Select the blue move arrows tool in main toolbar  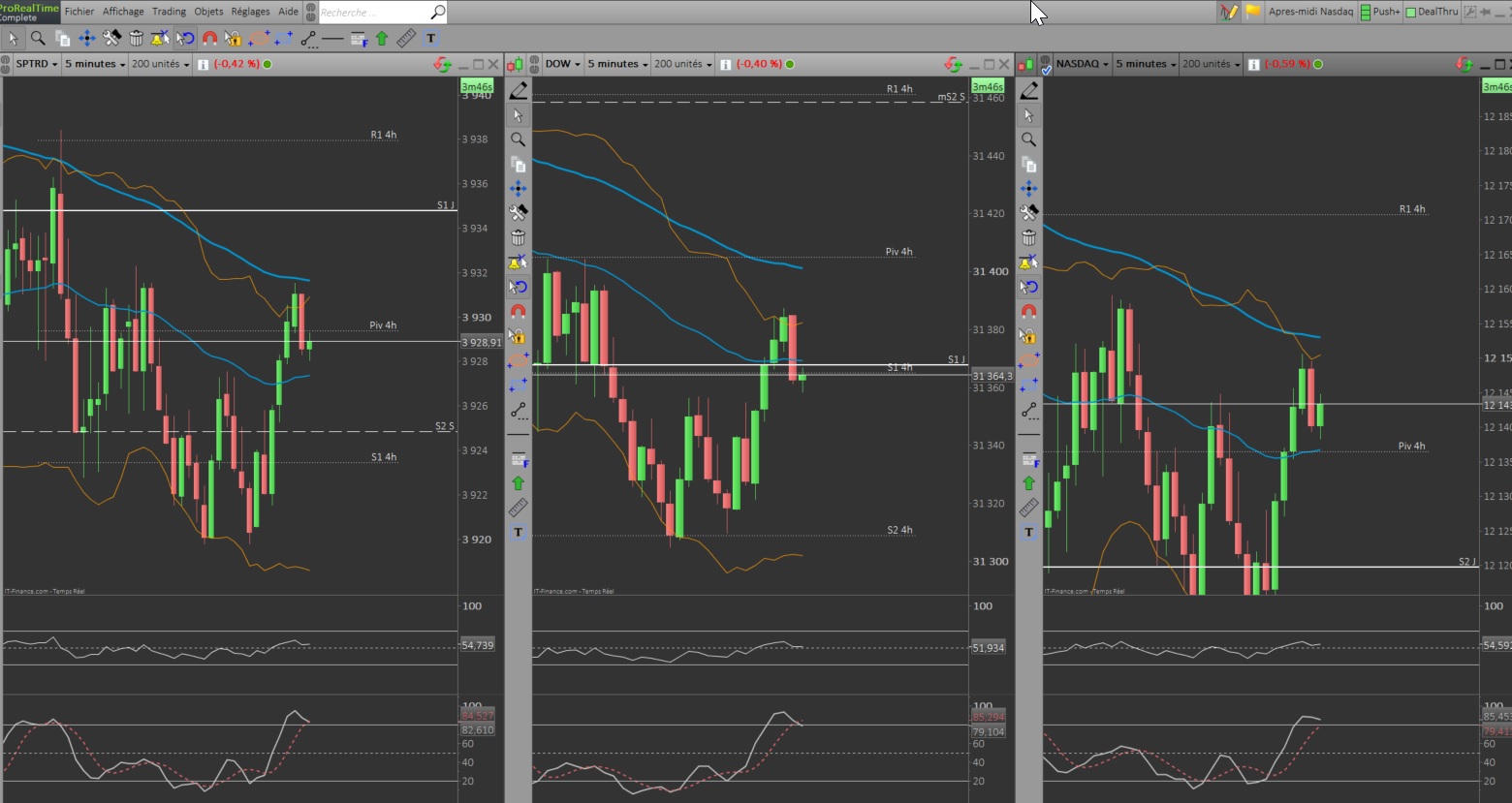(x=87, y=38)
